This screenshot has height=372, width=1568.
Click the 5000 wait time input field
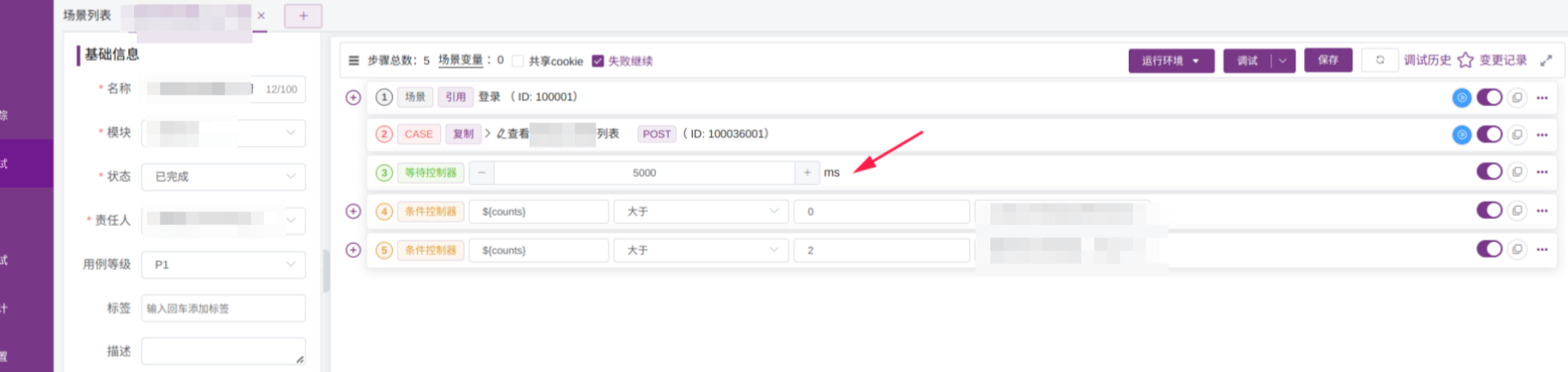(x=644, y=173)
